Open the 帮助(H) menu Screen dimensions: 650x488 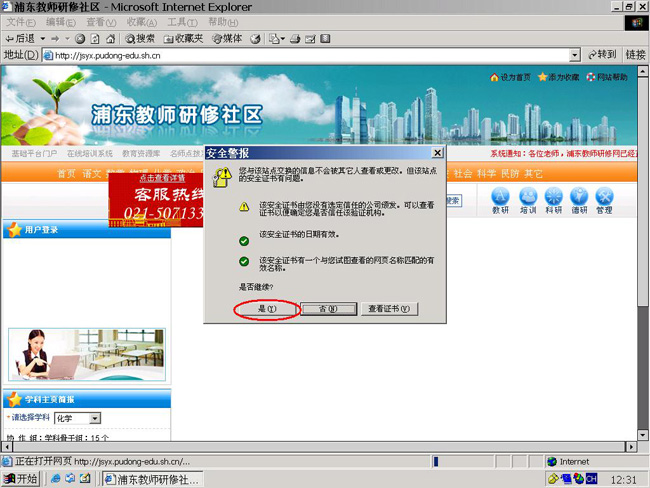click(223, 22)
